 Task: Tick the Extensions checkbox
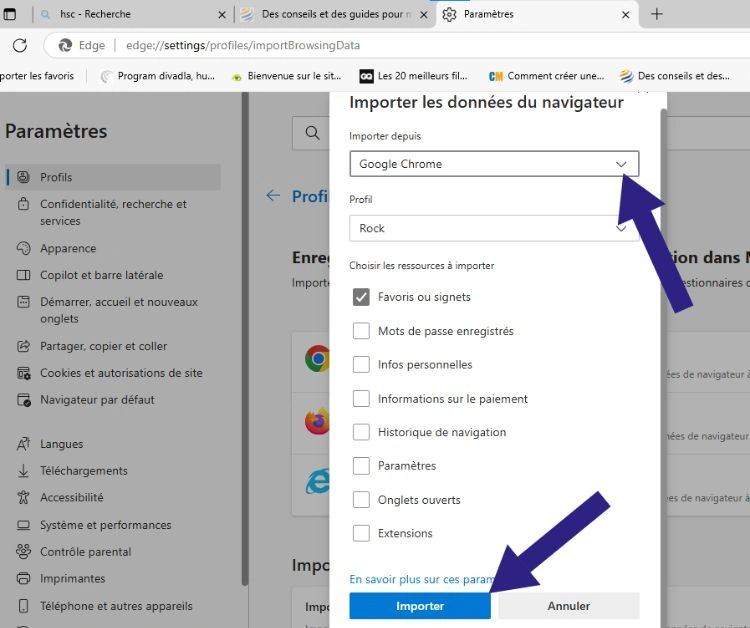pos(361,533)
